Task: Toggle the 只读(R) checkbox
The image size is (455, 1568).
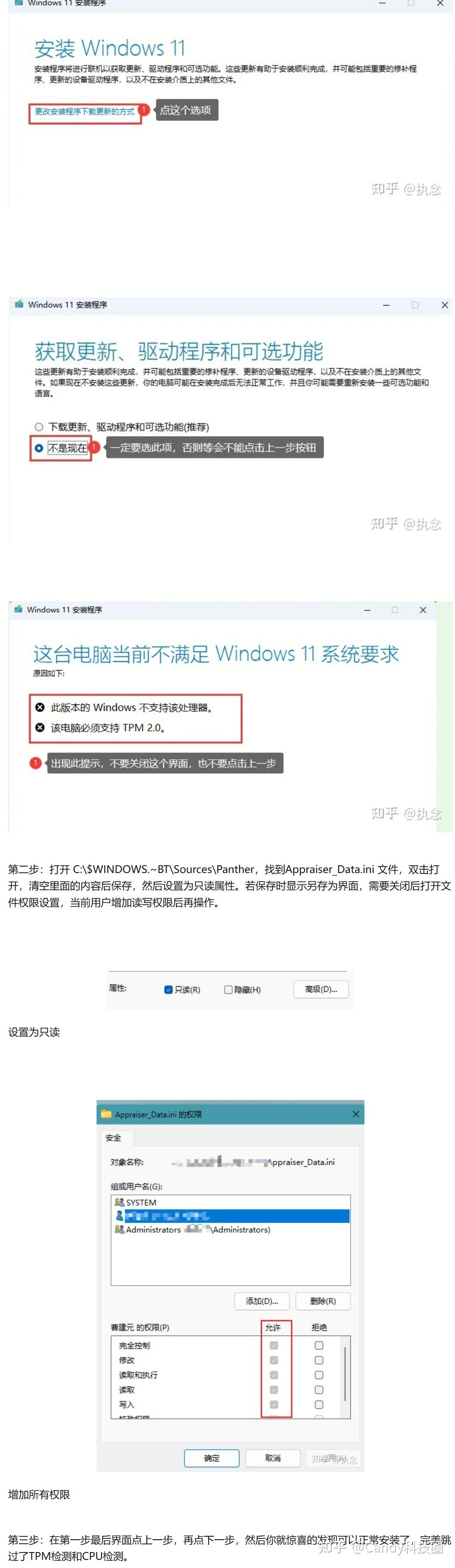Action: click(169, 989)
